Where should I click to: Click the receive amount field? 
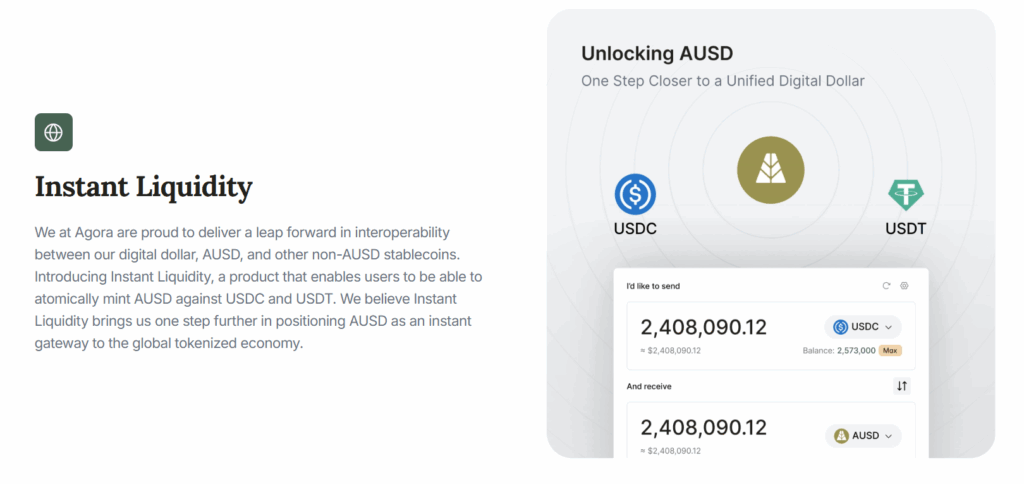point(704,428)
